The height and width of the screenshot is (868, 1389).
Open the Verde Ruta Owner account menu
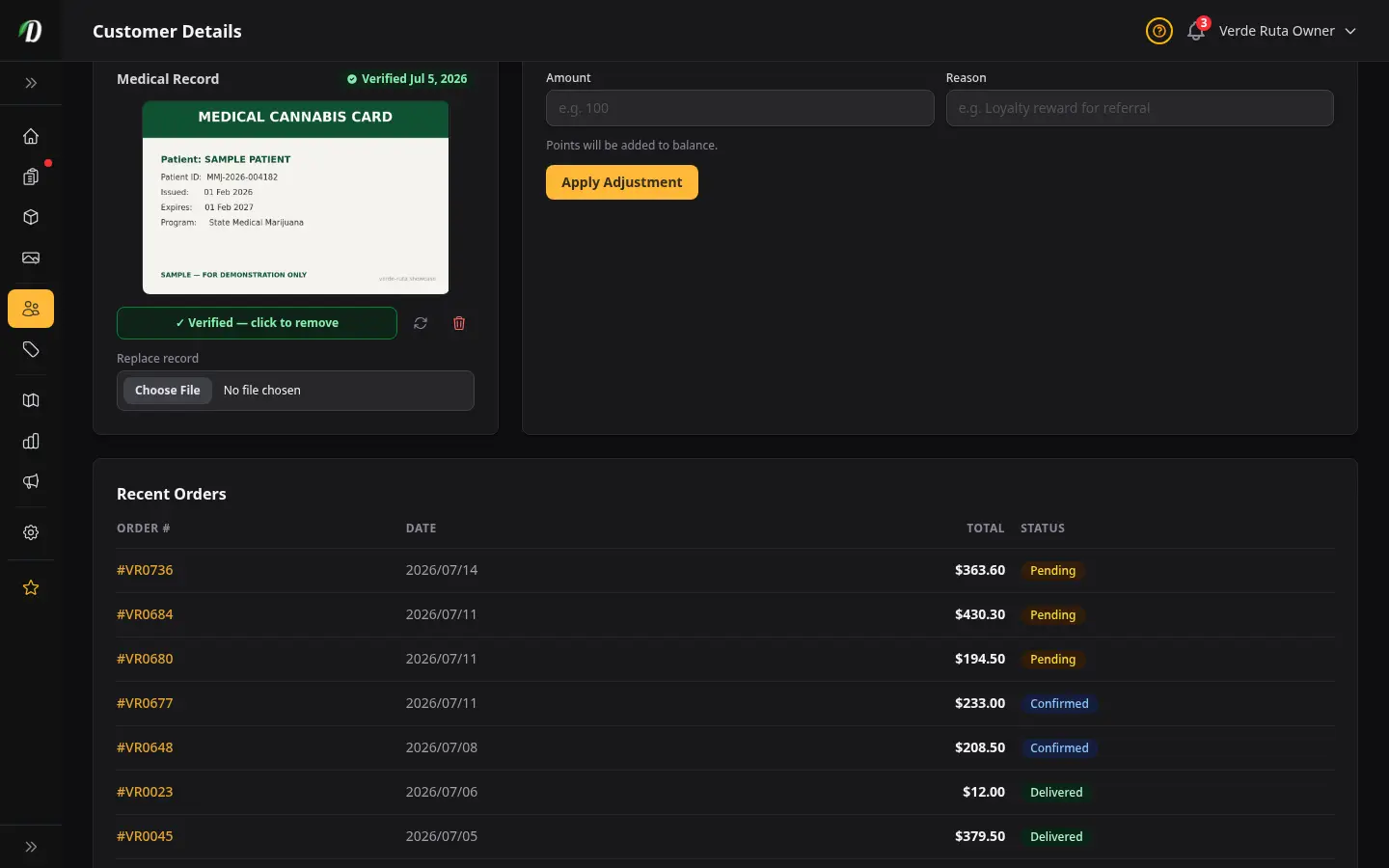click(1288, 31)
